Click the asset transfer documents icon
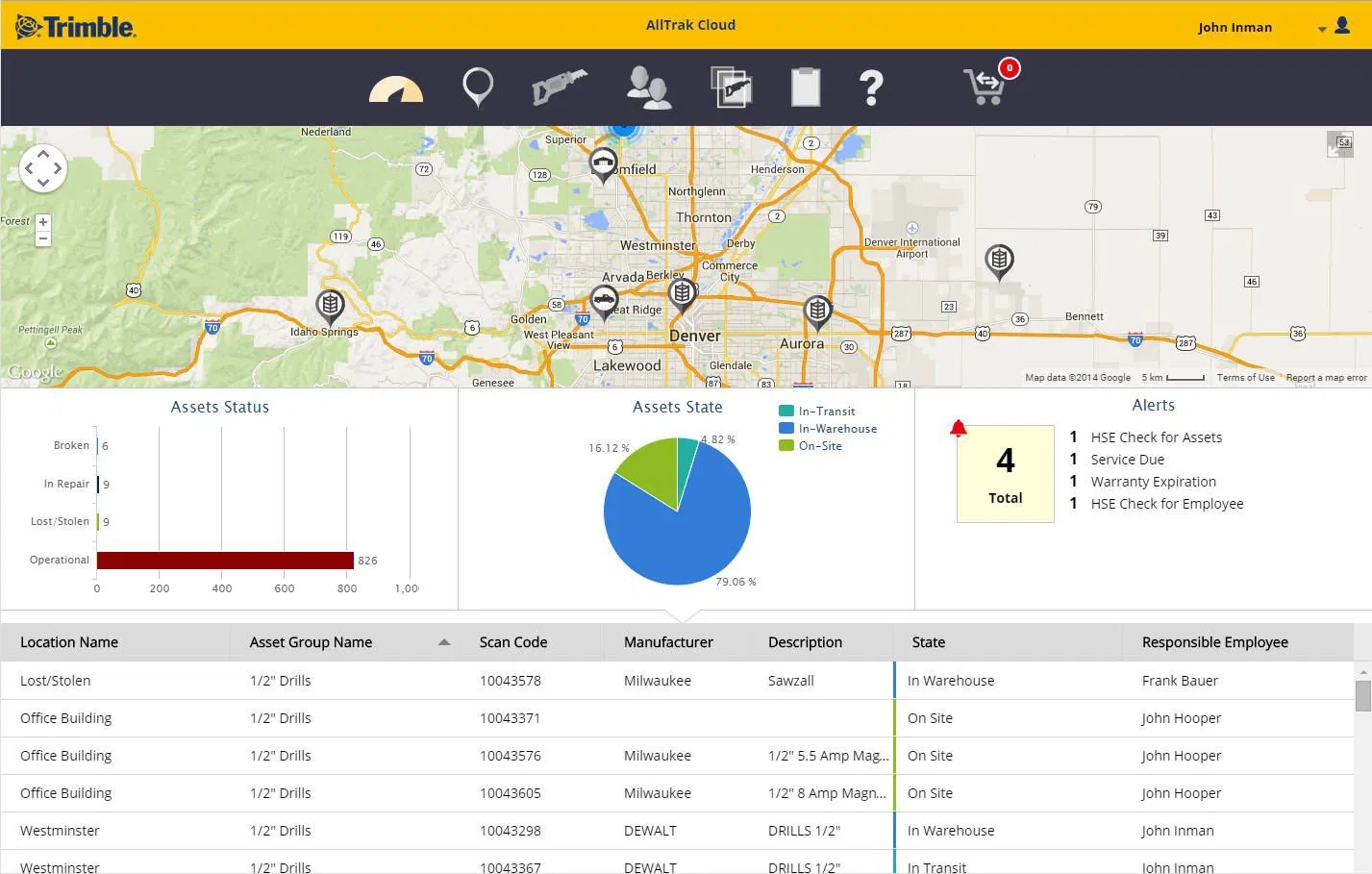1372x874 pixels. [731, 86]
